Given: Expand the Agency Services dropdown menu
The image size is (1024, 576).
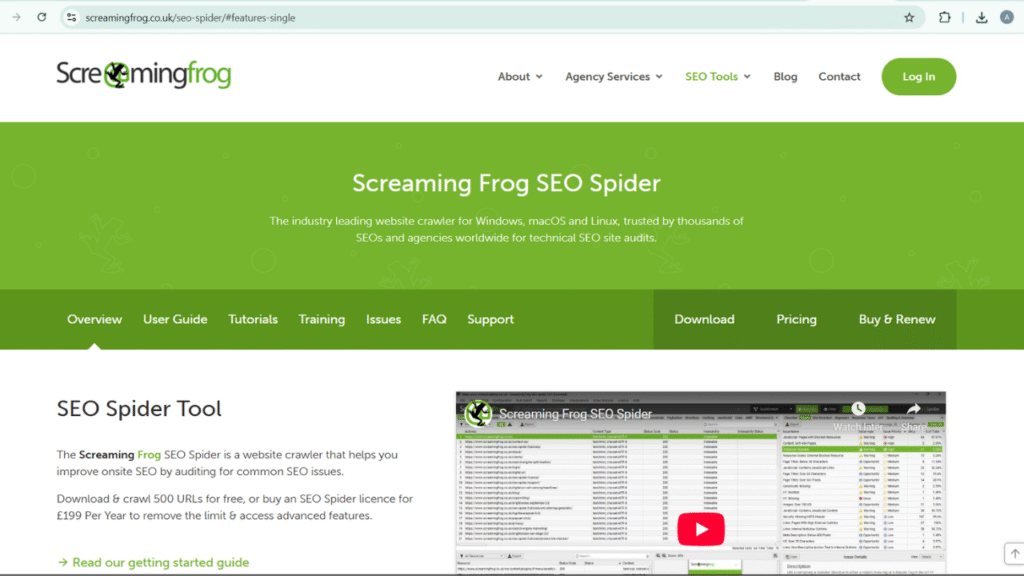Looking at the screenshot, I should click(613, 76).
